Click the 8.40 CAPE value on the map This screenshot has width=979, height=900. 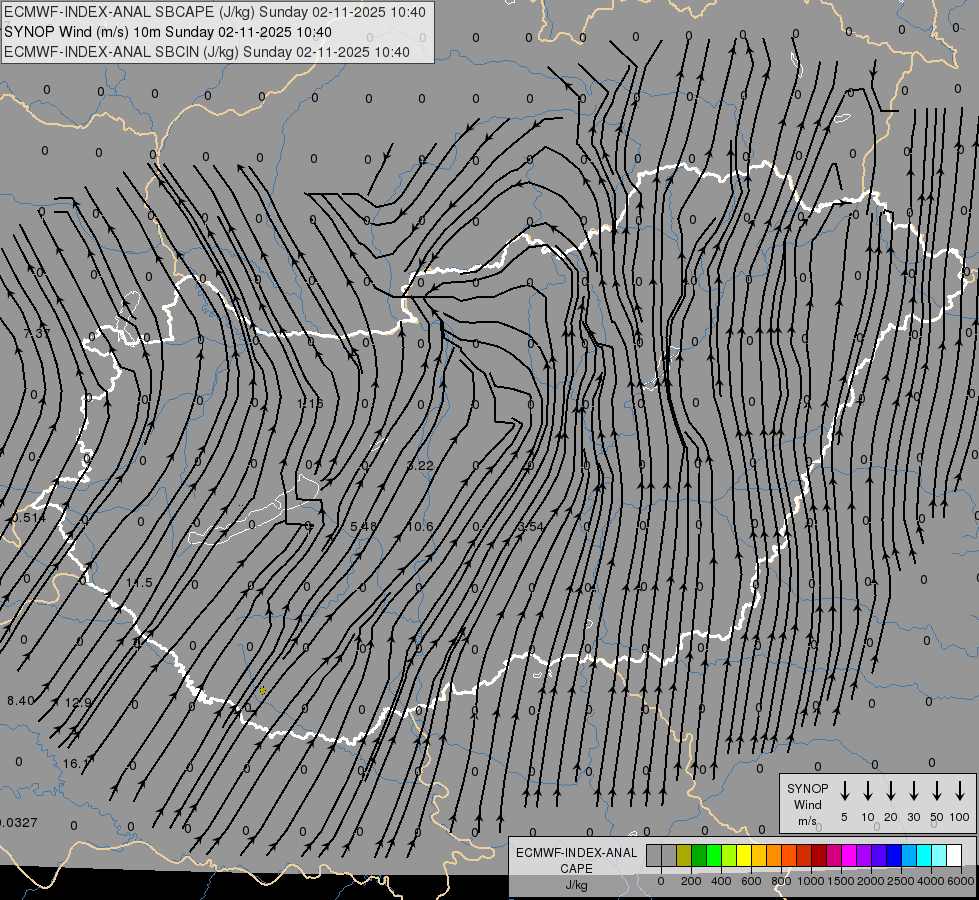click(21, 701)
